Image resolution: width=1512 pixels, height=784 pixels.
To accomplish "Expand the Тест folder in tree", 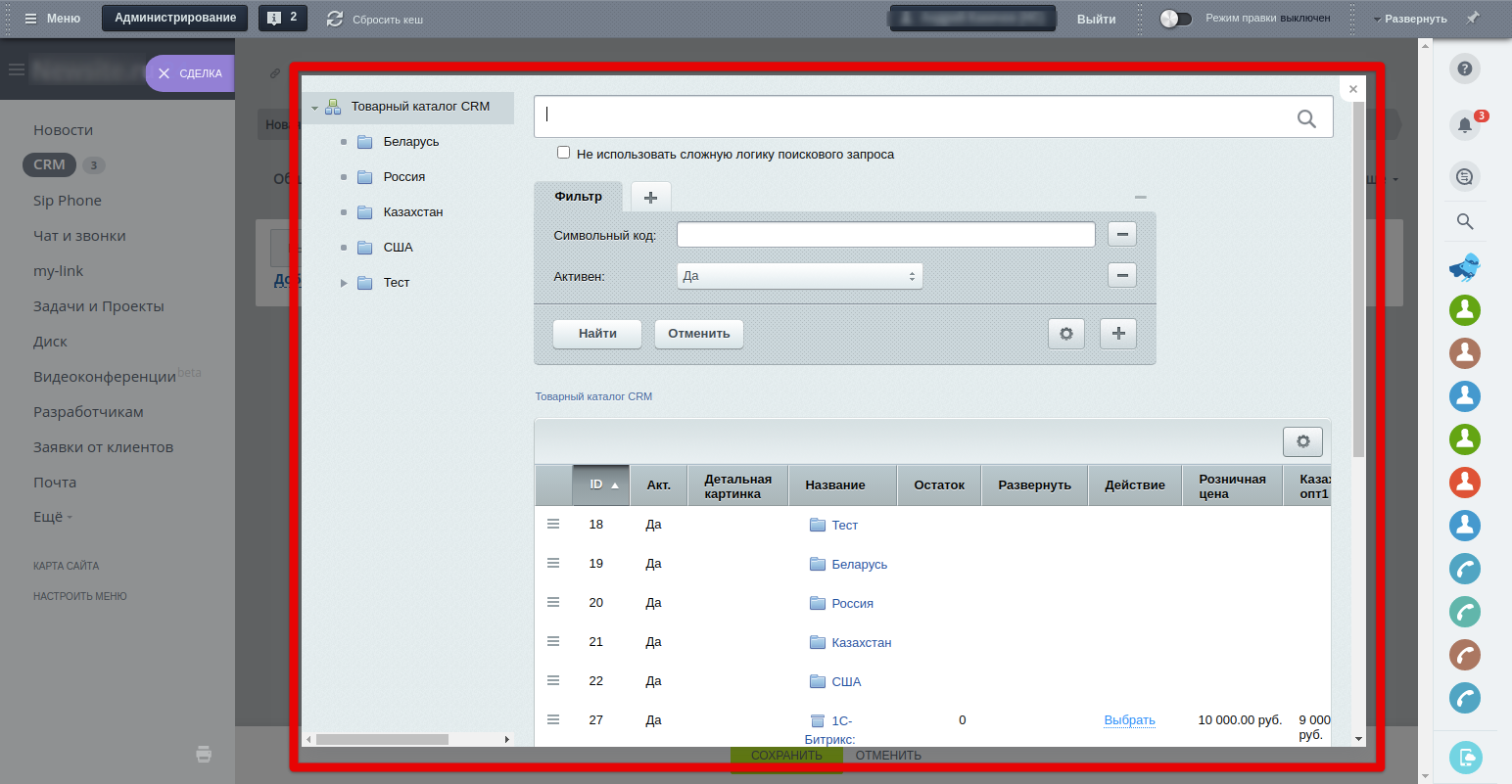I will [x=344, y=283].
